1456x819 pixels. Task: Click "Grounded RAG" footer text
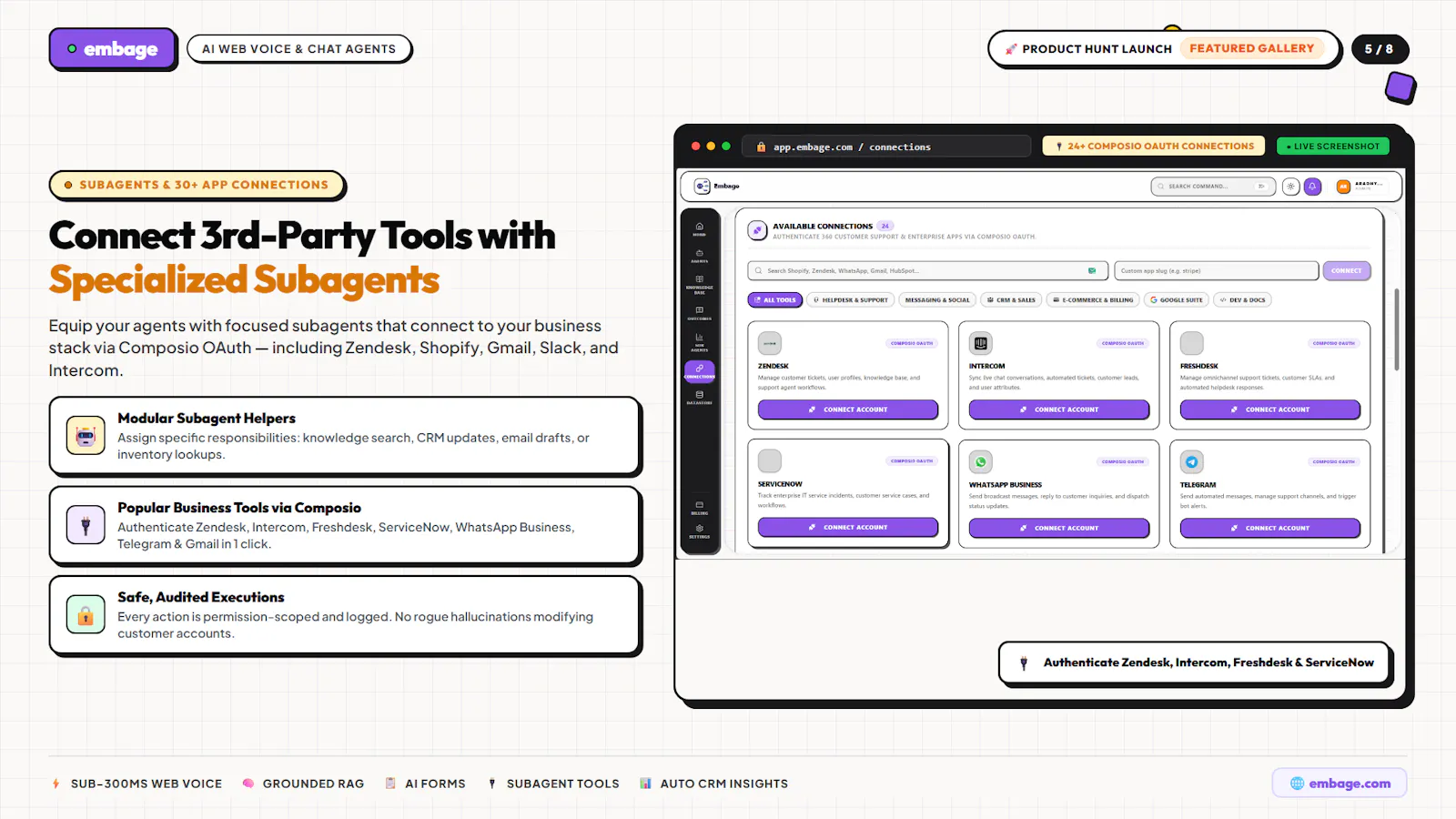point(313,784)
